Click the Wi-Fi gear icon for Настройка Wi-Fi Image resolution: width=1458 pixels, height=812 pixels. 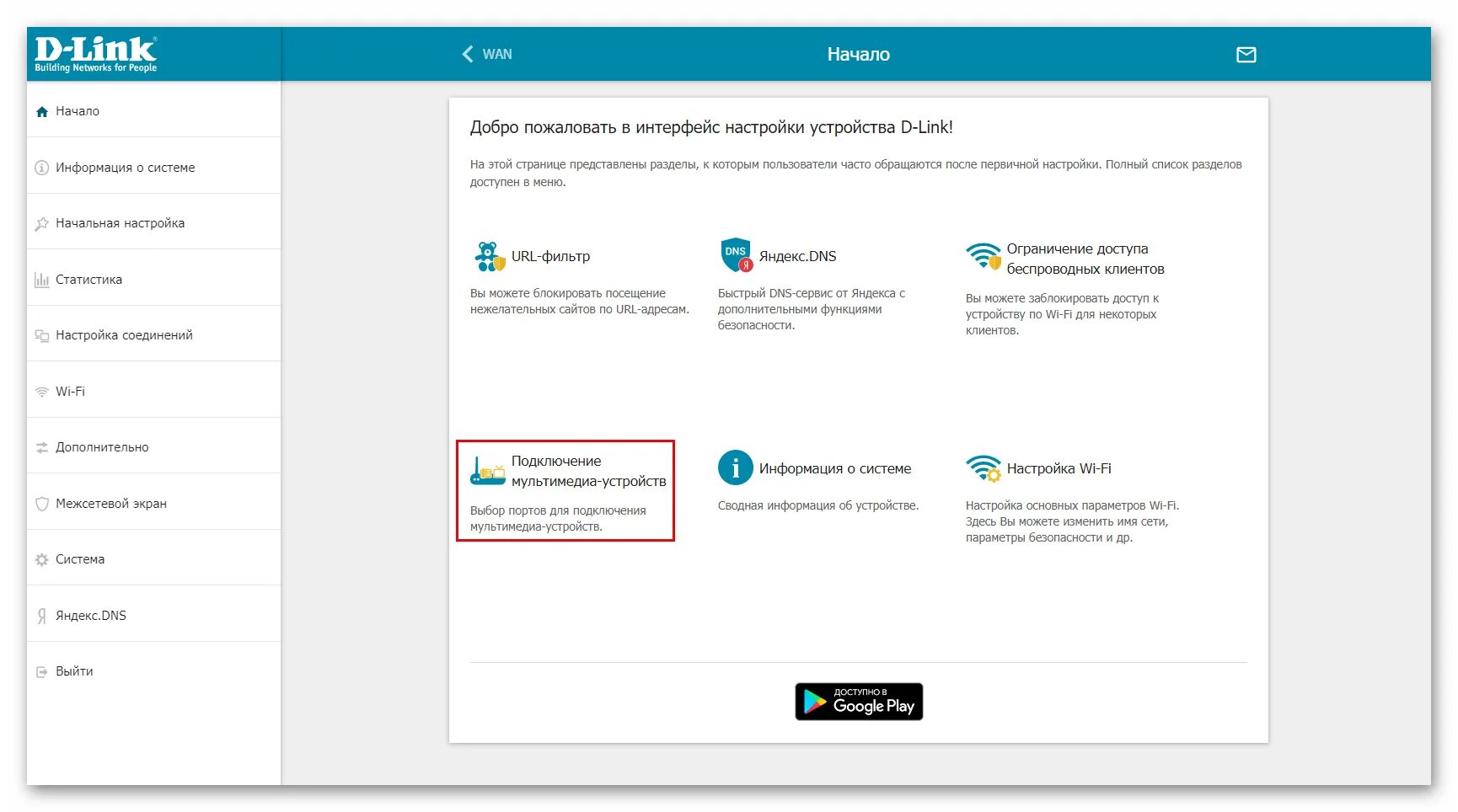(984, 468)
